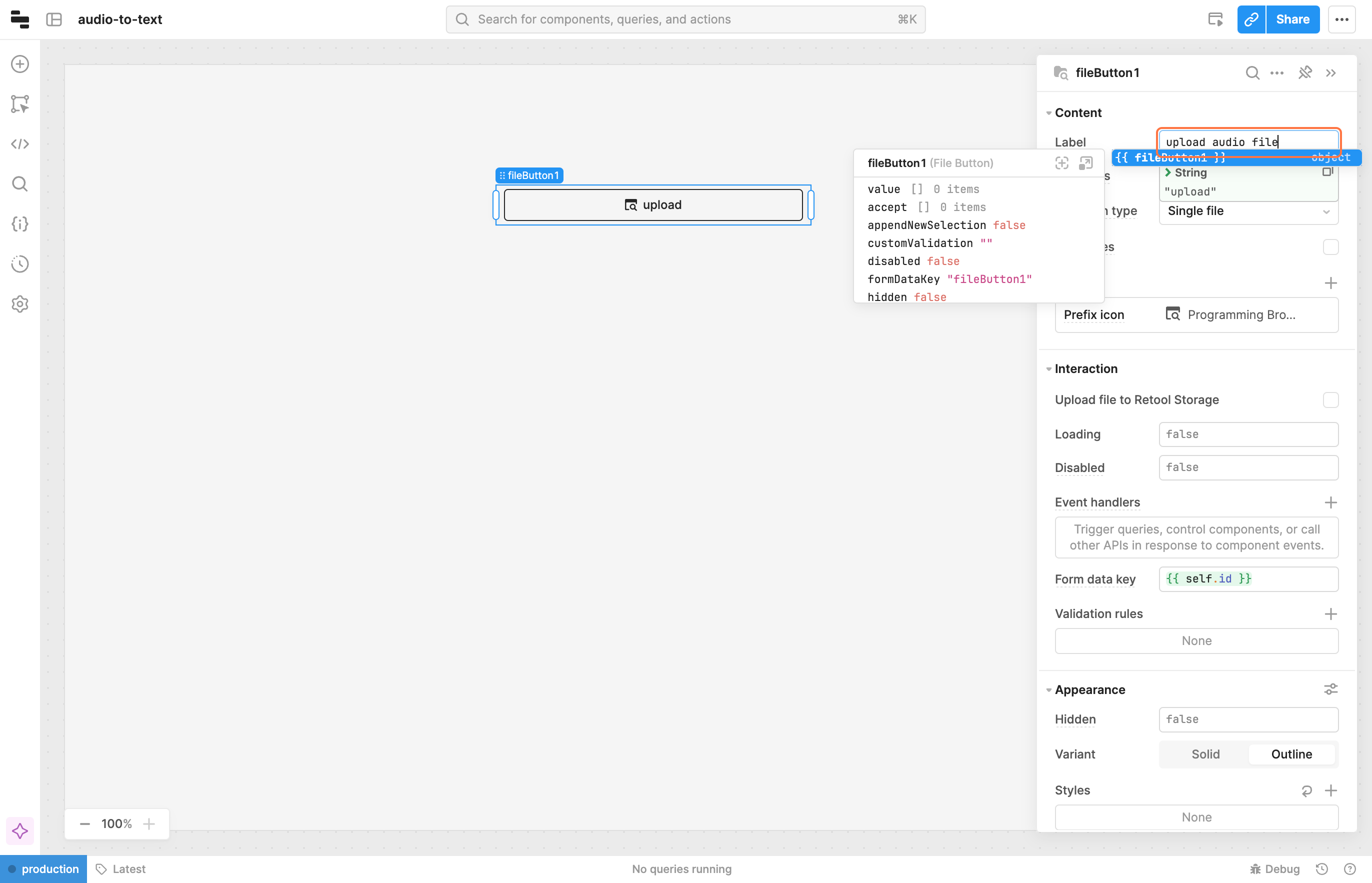Open the Debug panel

[x=1275, y=868]
